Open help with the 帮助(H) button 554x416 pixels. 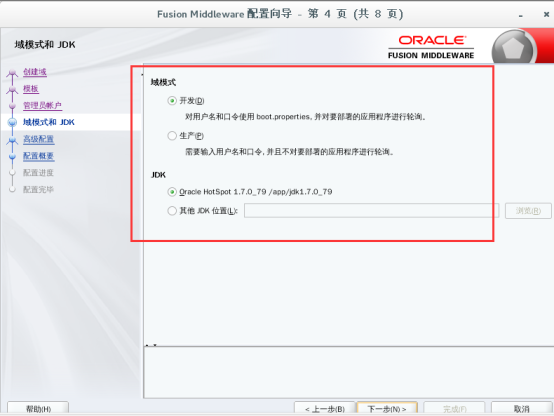tap(38, 409)
